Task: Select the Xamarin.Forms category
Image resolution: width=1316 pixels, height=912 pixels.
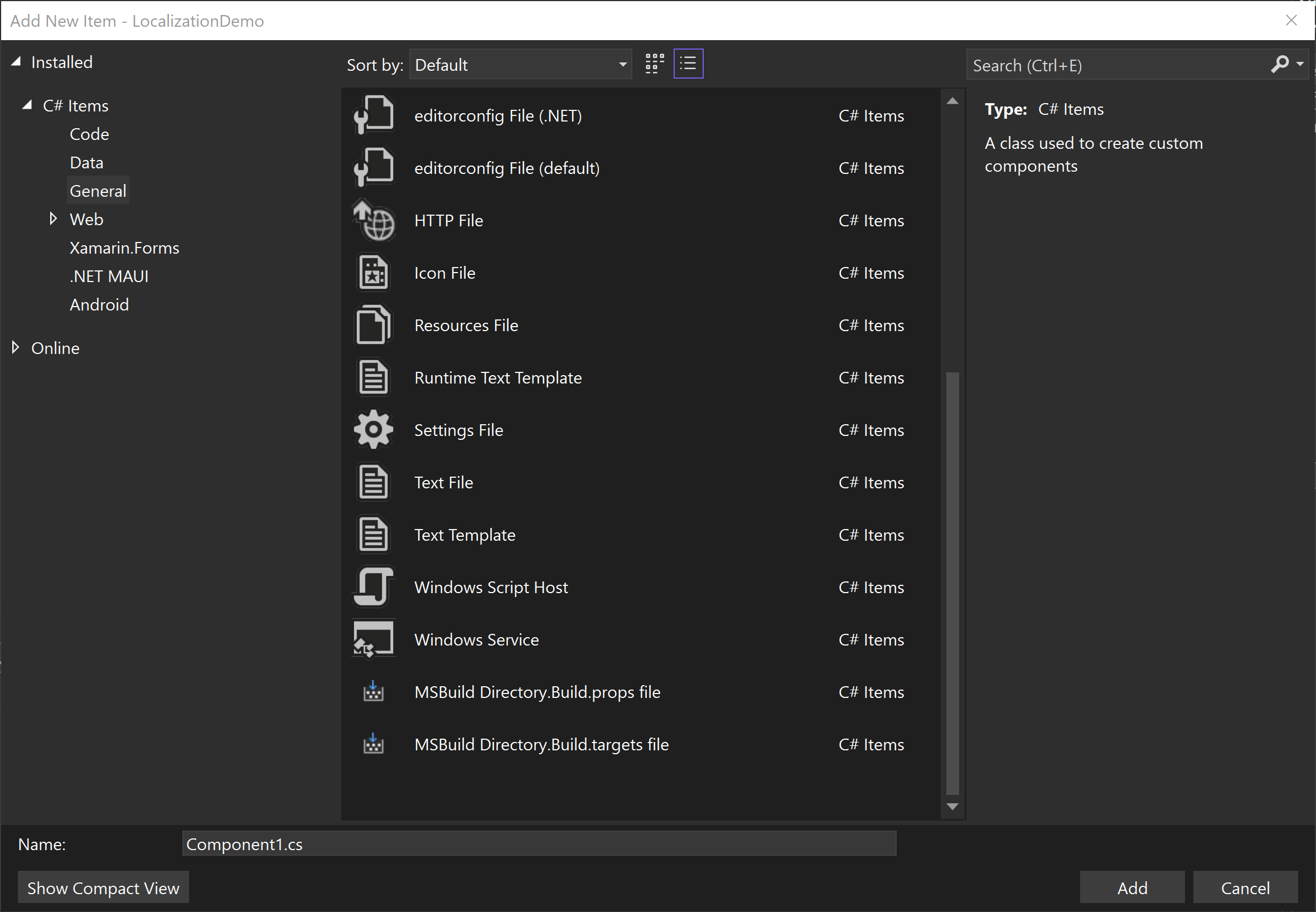Action: (x=124, y=248)
